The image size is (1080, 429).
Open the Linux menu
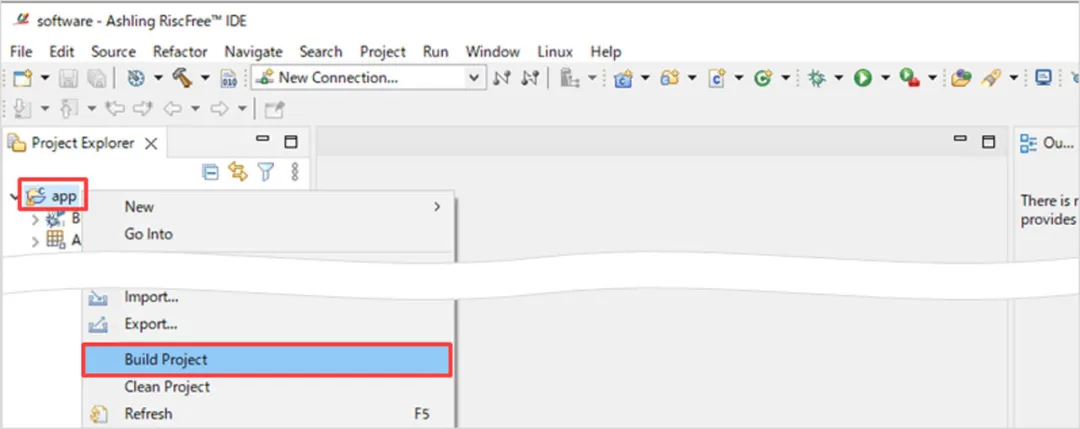[555, 52]
